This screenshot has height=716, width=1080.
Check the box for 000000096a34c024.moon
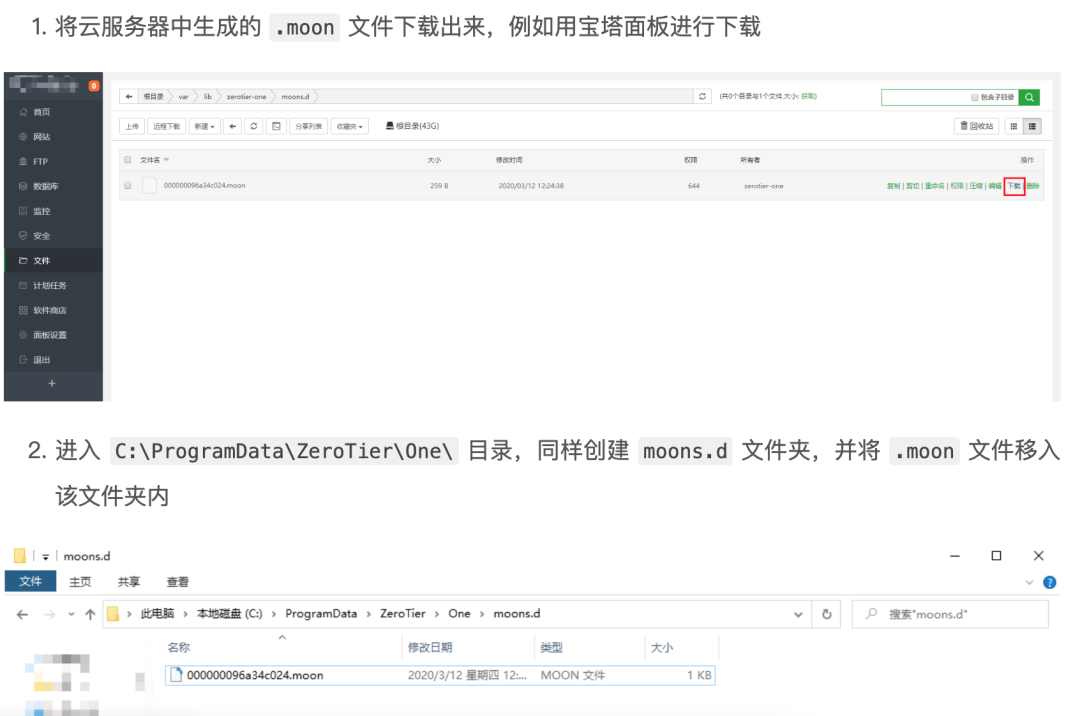(x=128, y=185)
